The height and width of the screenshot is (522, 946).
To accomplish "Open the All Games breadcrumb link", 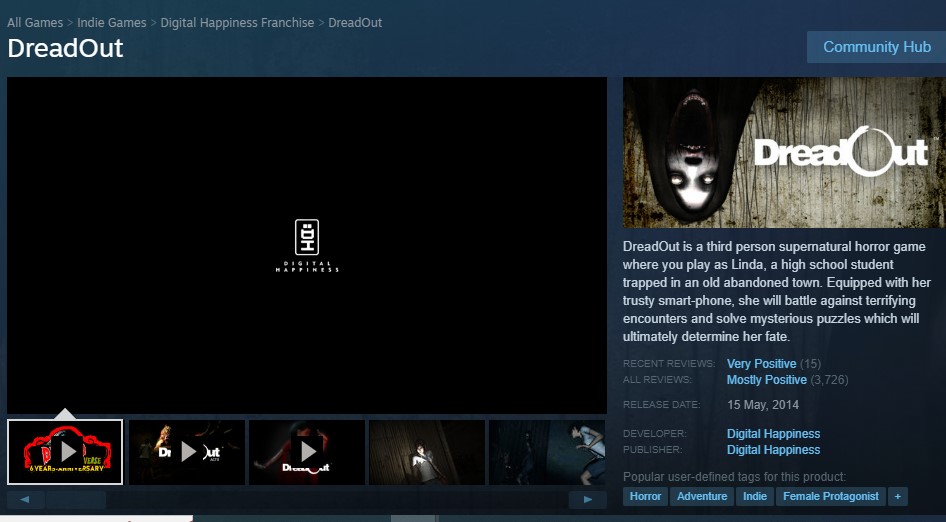I will pyautogui.click(x=35, y=22).
